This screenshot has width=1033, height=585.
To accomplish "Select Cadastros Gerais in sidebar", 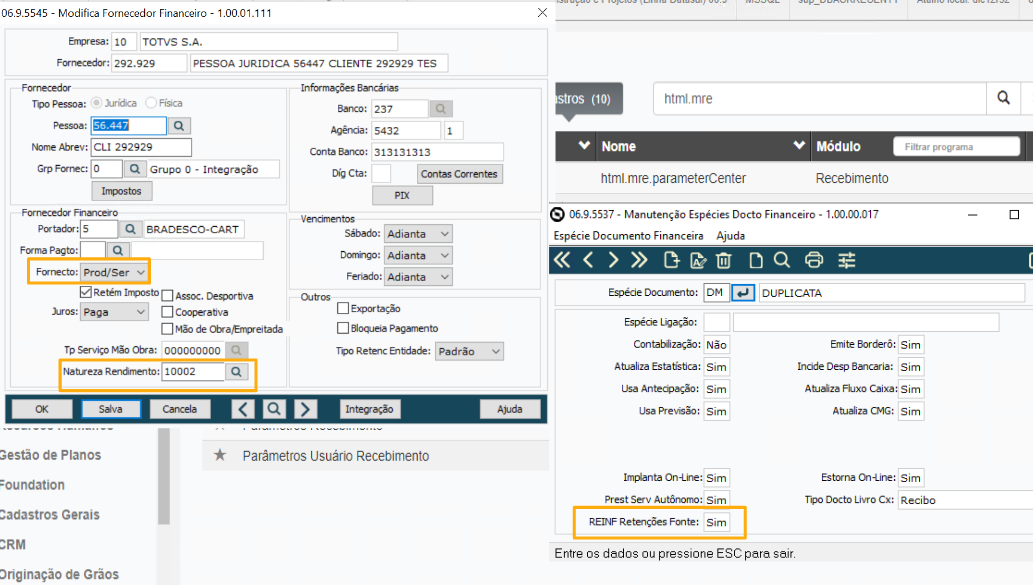I will point(50,515).
